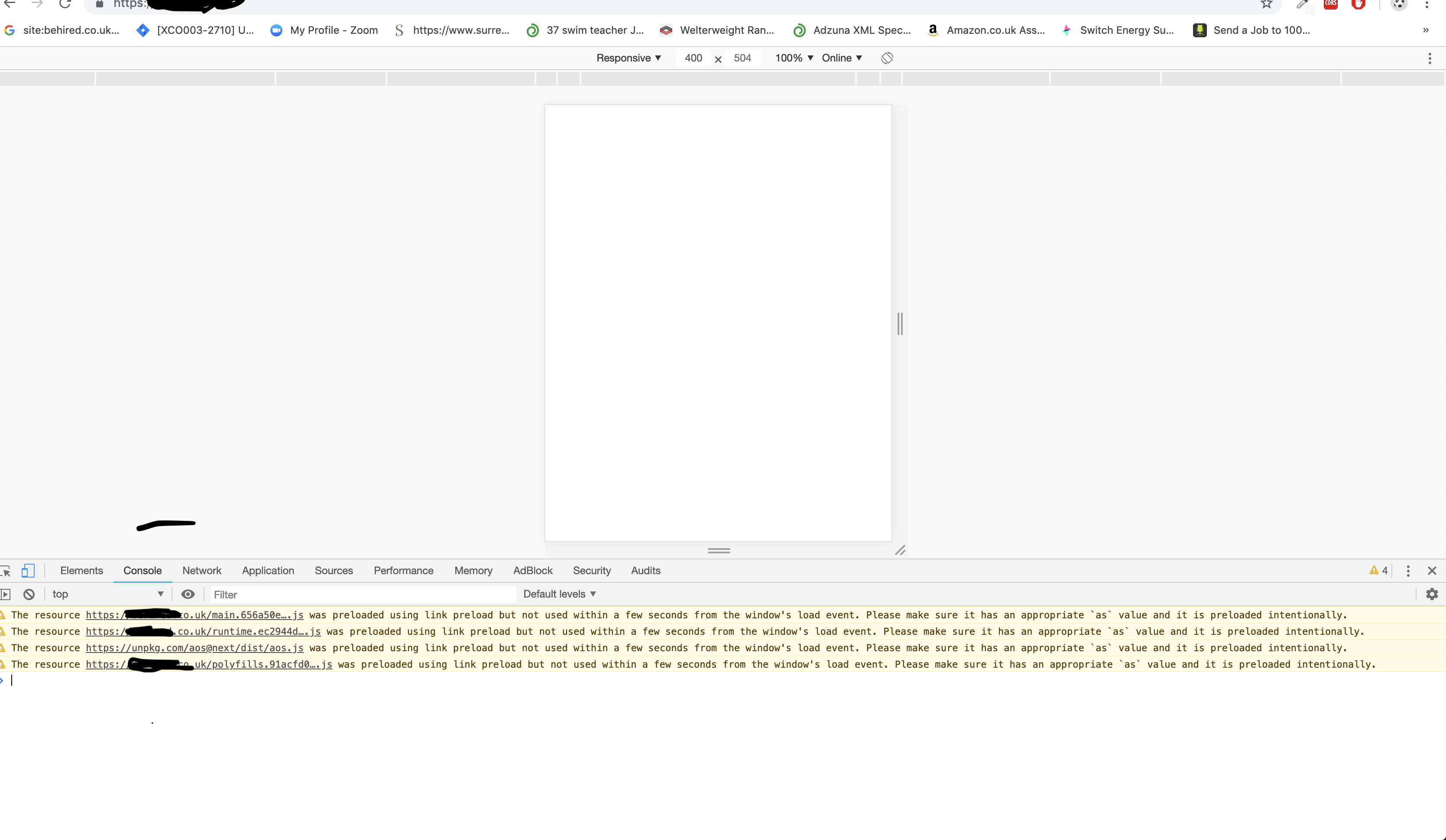Toggle the live expression eye icon
Viewport: 1446px width, 840px height.
188,594
